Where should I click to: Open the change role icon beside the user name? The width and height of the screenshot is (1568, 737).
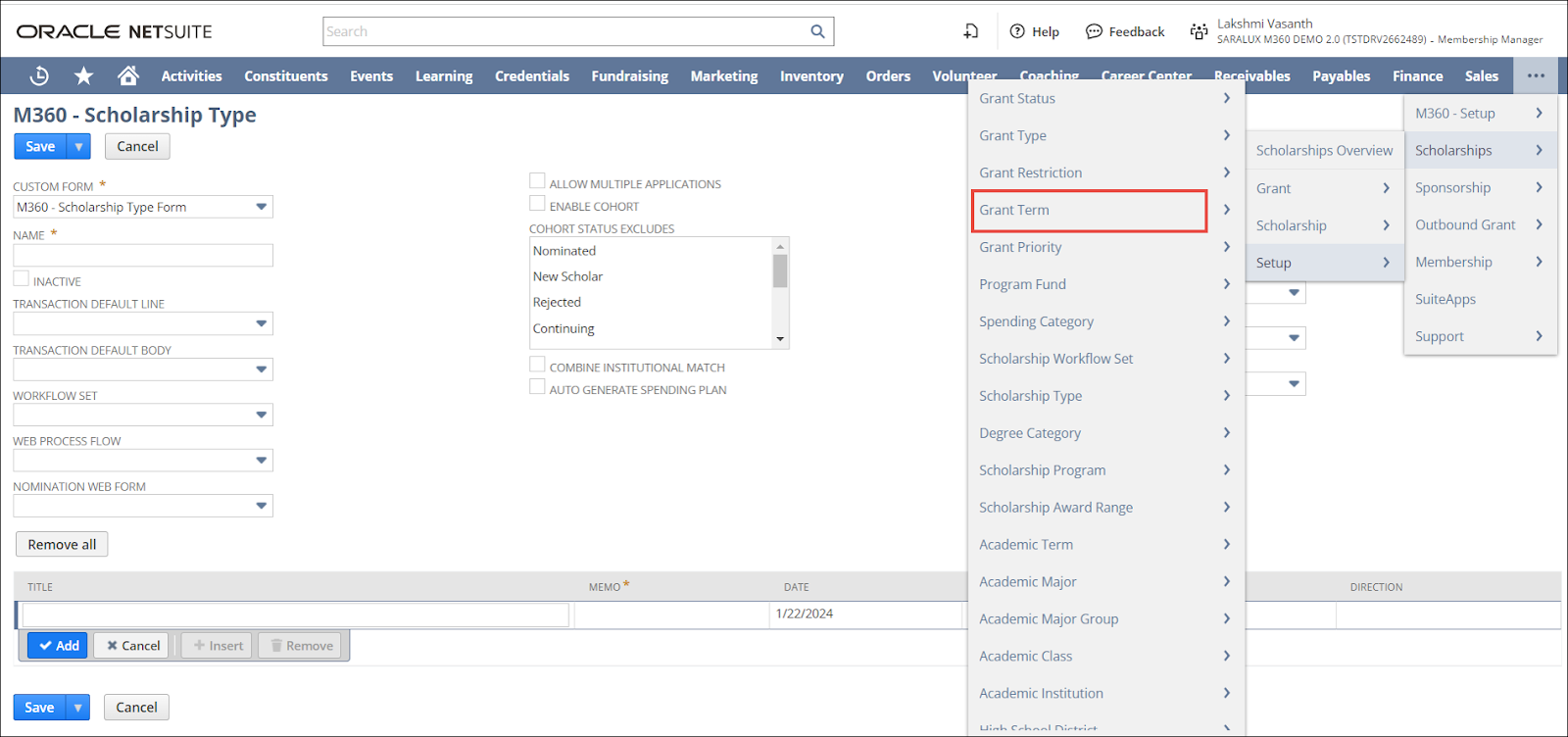pos(1199,31)
